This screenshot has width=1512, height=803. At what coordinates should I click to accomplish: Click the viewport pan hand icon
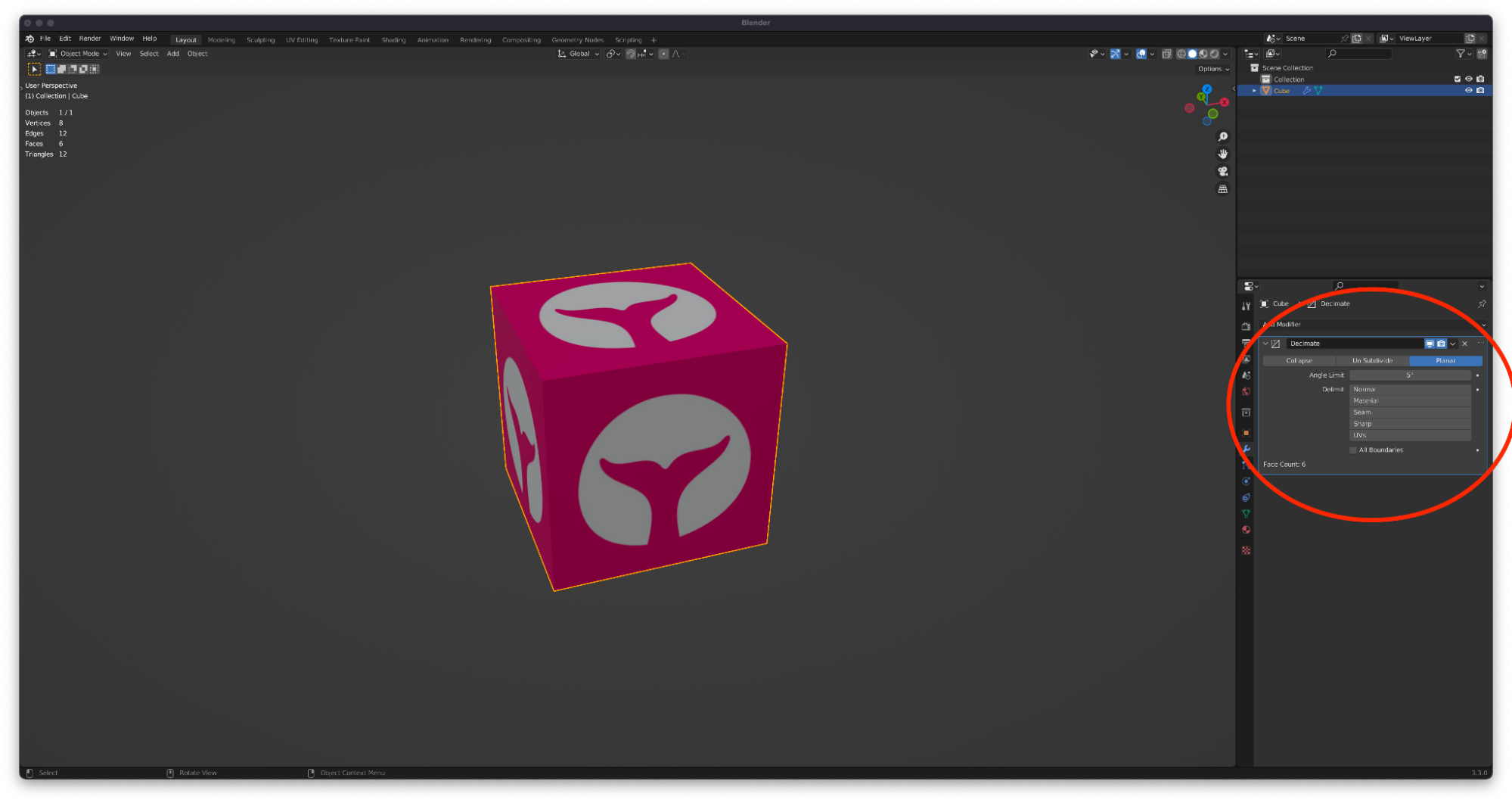pyautogui.click(x=1222, y=154)
